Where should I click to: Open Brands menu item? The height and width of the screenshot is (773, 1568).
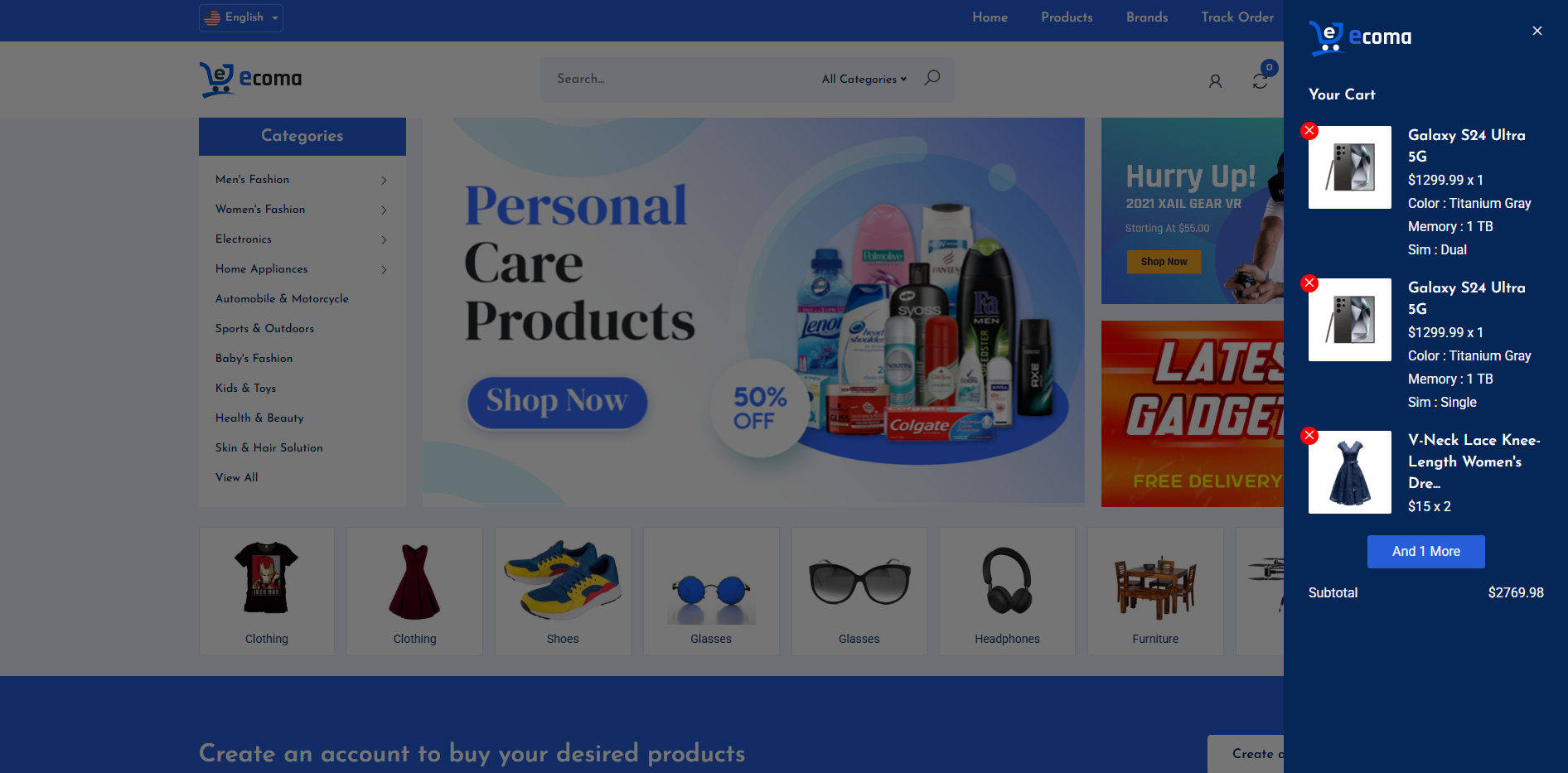pos(1147,17)
